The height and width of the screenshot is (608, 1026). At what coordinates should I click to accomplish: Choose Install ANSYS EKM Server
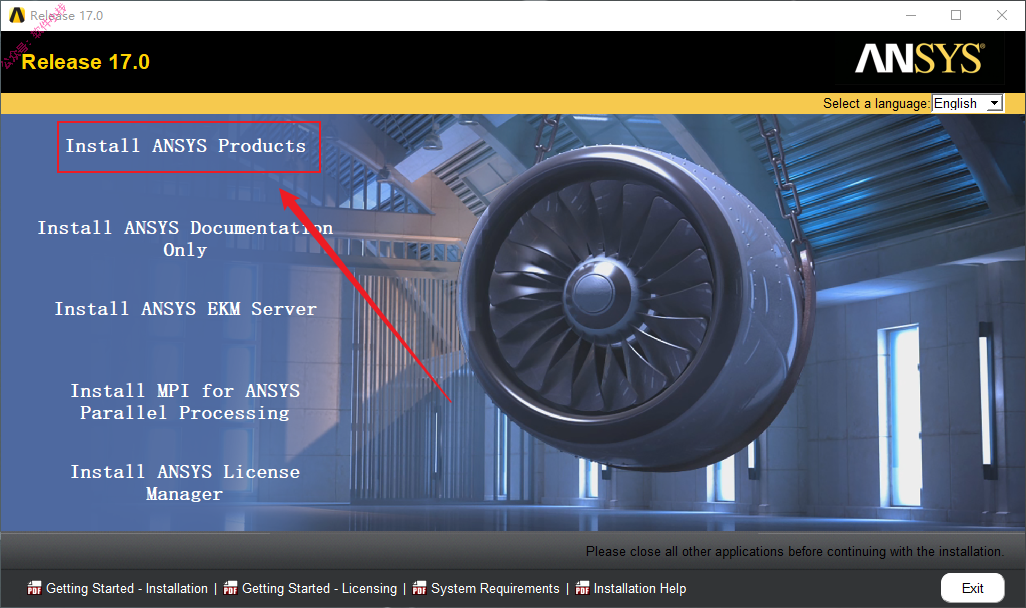point(186,309)
